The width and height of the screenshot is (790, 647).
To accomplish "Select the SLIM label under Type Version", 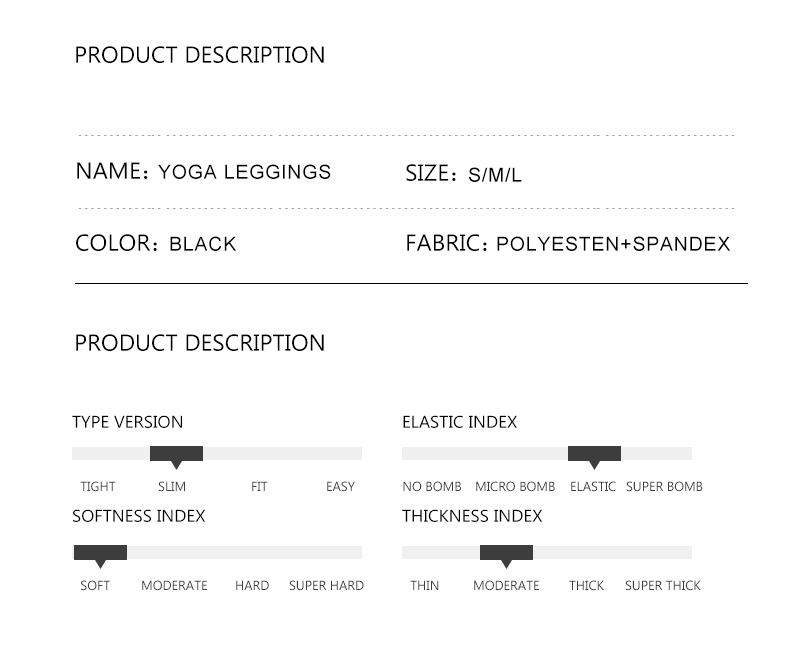I will (172, 487).
